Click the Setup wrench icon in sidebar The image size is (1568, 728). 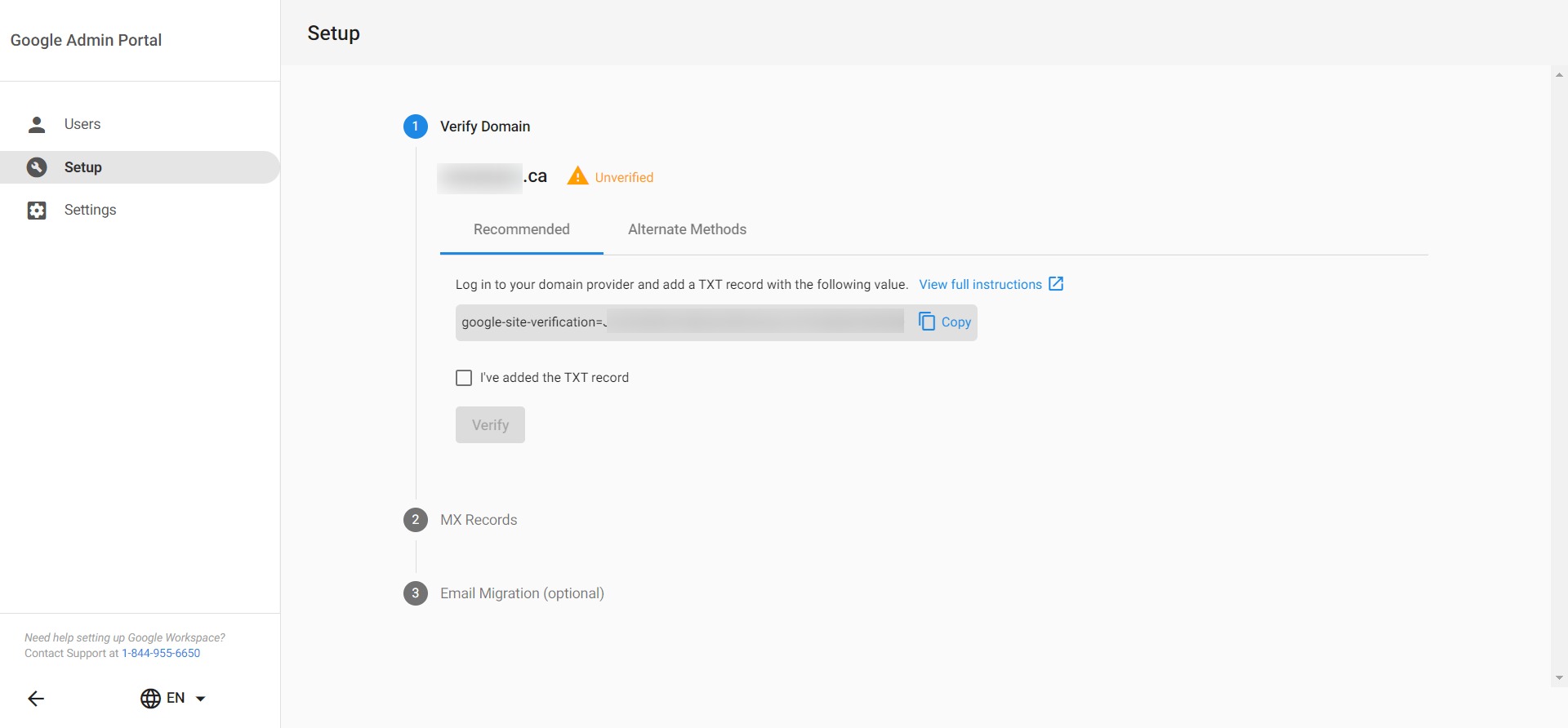37,167
